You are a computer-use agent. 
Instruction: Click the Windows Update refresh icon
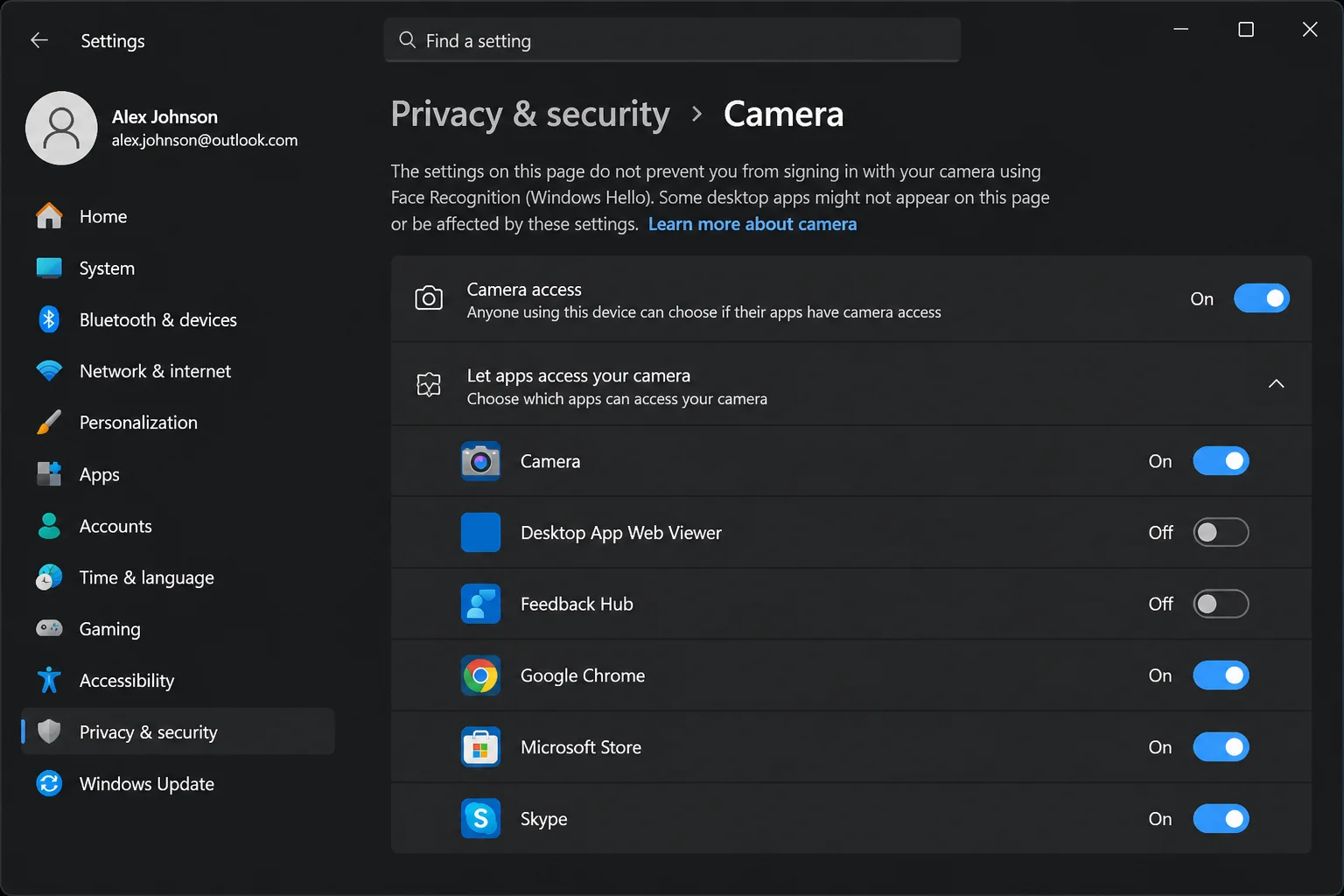pyautogui.click(x=49, y=783)
